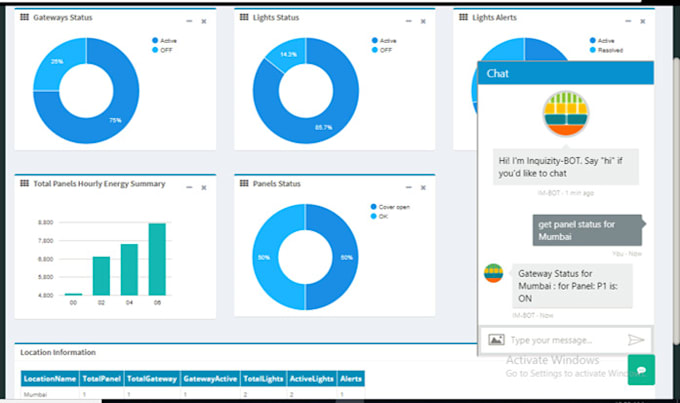The image size is (680, 403).
Task: Click the 02 hour bar in energy chart
Action: click(x=101, y=276)
